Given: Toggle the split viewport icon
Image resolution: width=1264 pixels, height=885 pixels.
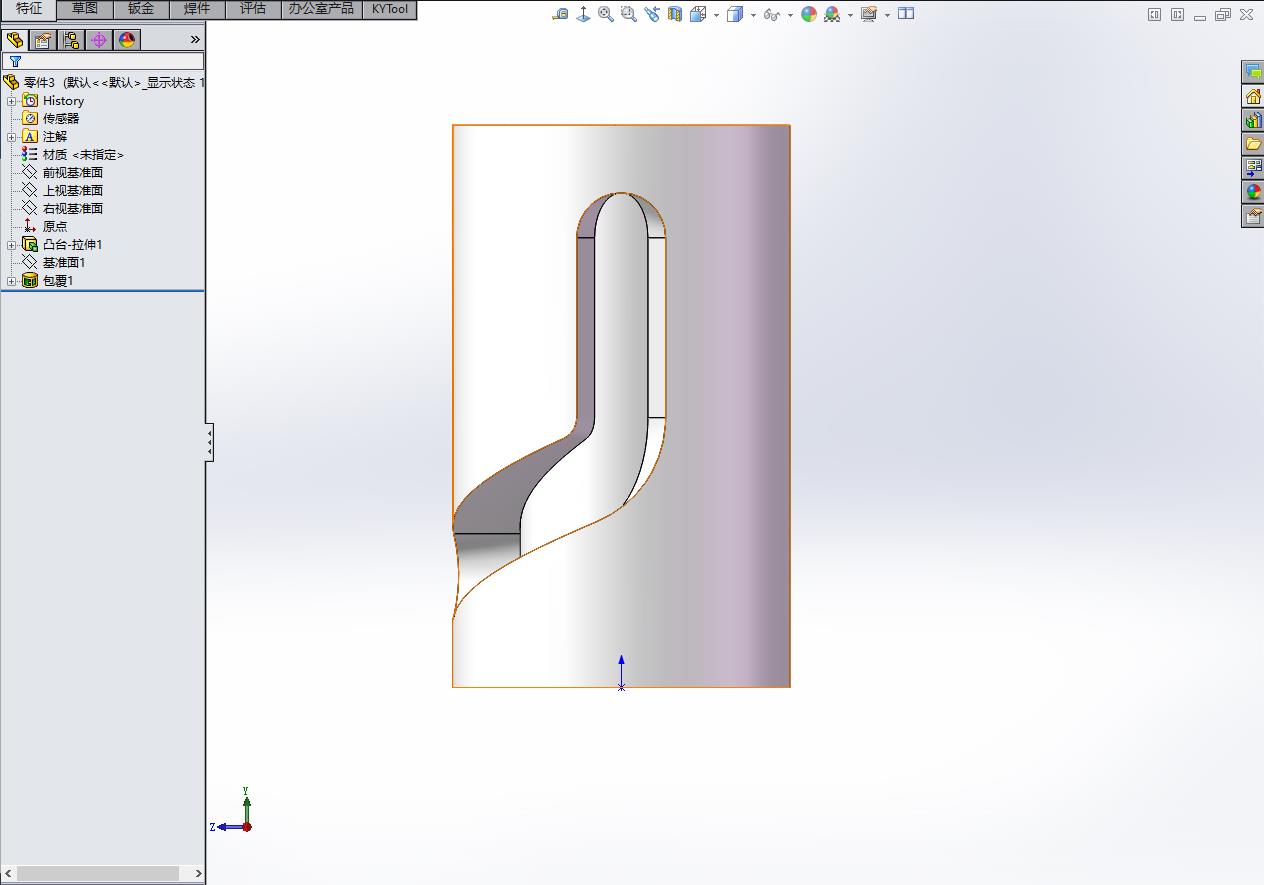Looking at the screenshot, I should (x=906, y=14).
